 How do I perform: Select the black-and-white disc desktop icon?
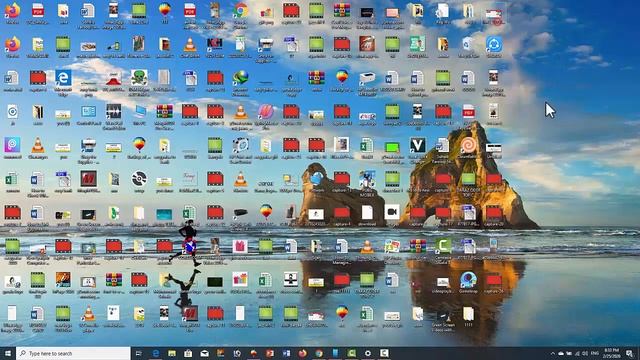139,179
